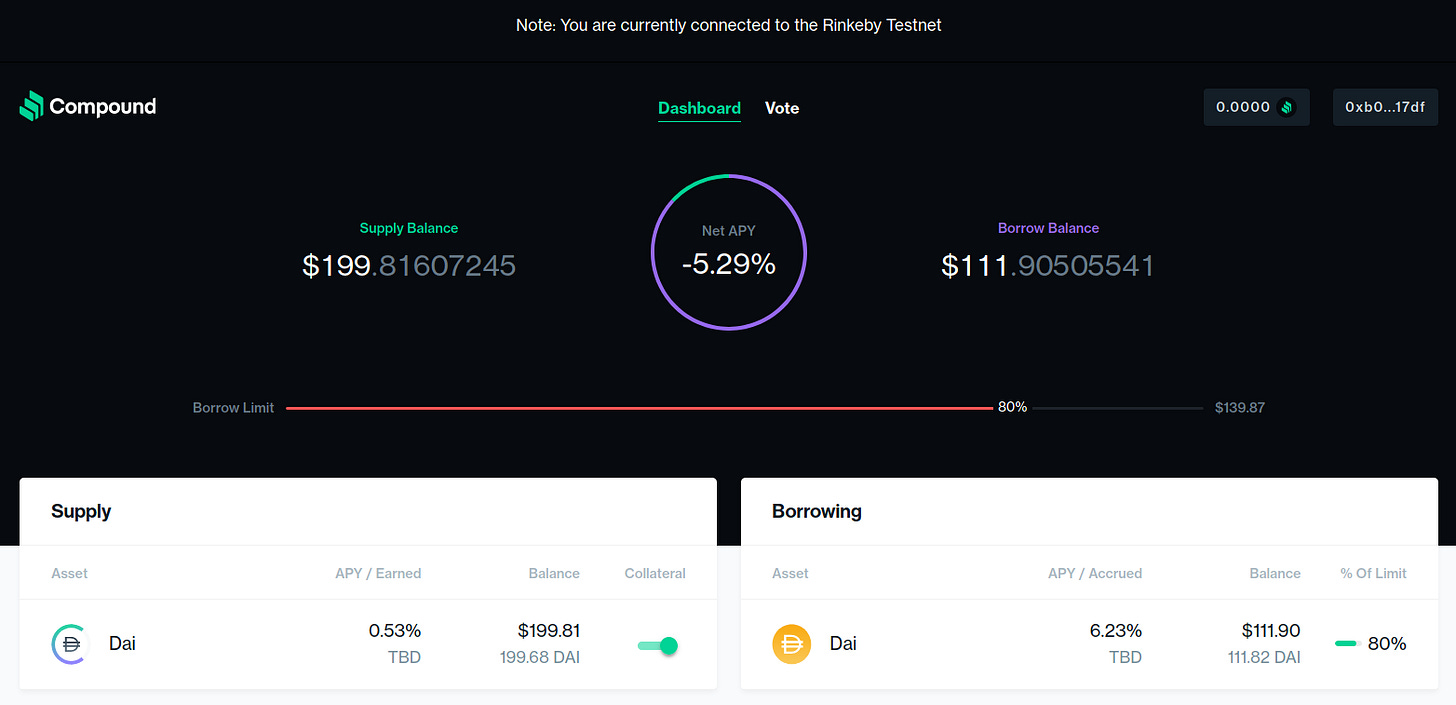Click the 199.68 DAI supply balance
The image size is (1456, 705).
pyautogui.click(x=540, y=657)
